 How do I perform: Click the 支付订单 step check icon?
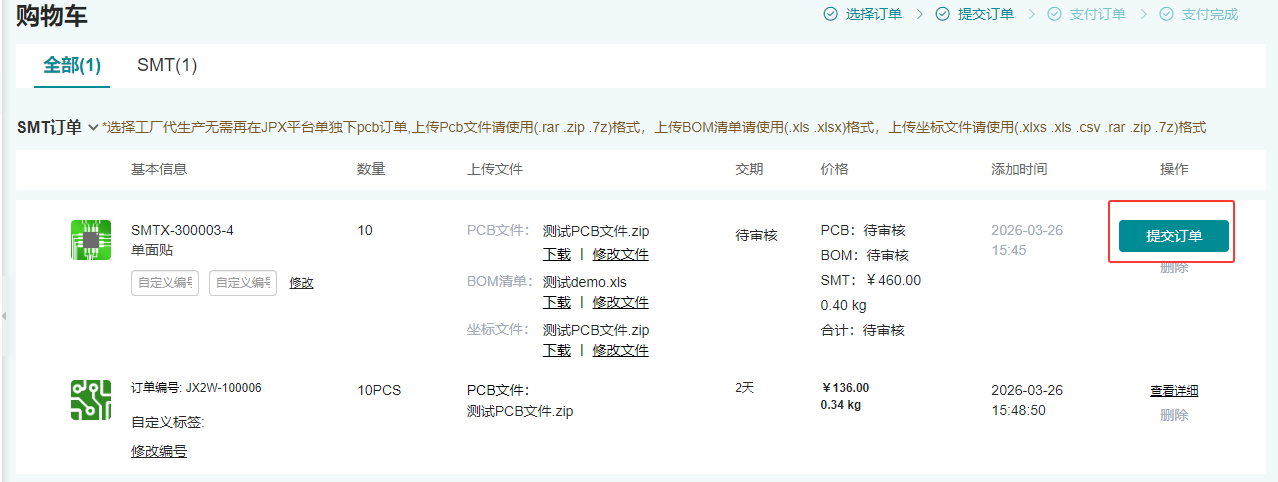click(x=1054, y=14)
